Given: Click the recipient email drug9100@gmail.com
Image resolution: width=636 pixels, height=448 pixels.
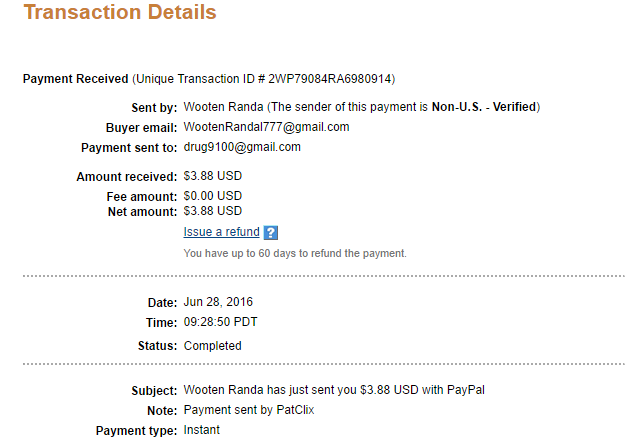Looking at the screenshot, I should click(242, 147).
